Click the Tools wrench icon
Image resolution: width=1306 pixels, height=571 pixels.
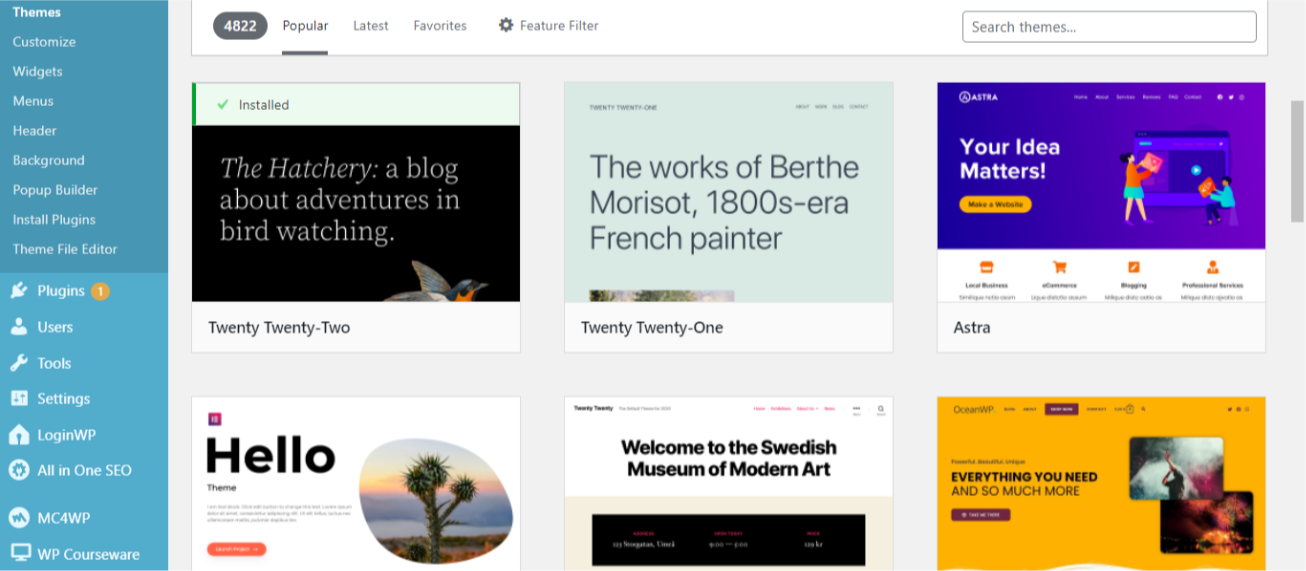click(19, 363)
